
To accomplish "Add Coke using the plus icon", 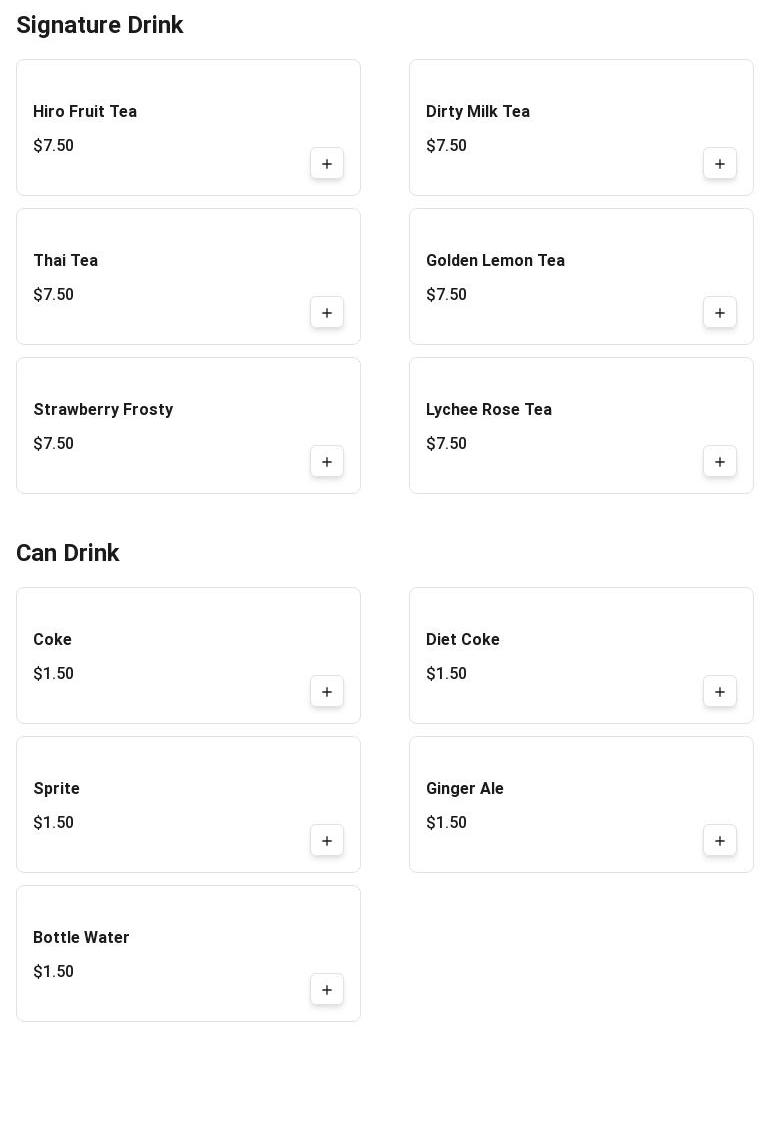I will [x=327, y=692].
